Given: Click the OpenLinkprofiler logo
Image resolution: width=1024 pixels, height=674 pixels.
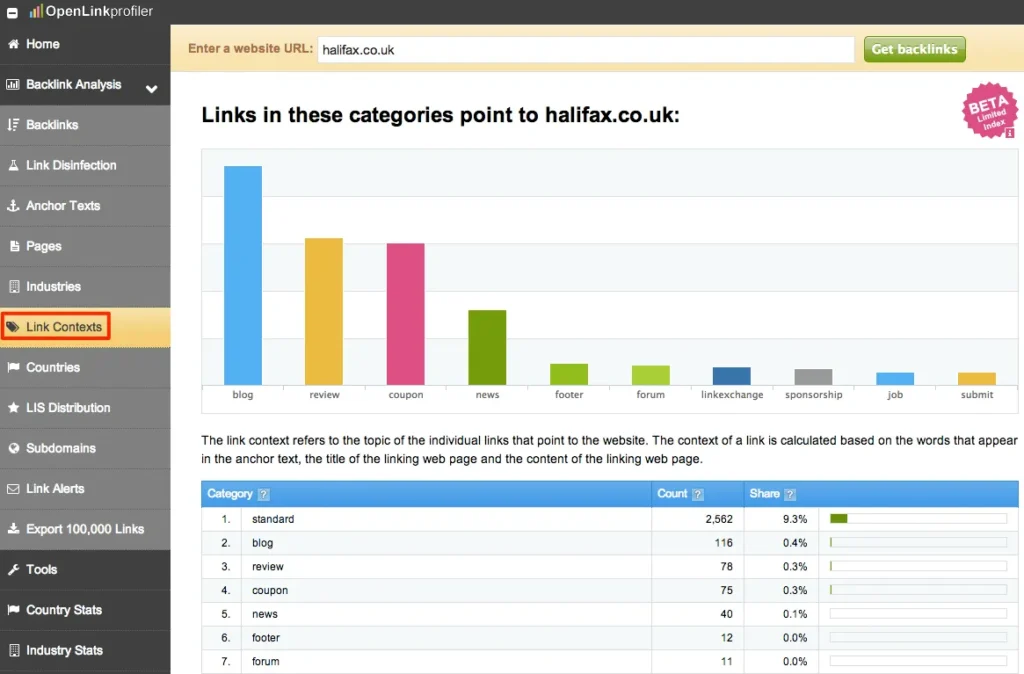Looking at the screenshot, I should (91, 11).
